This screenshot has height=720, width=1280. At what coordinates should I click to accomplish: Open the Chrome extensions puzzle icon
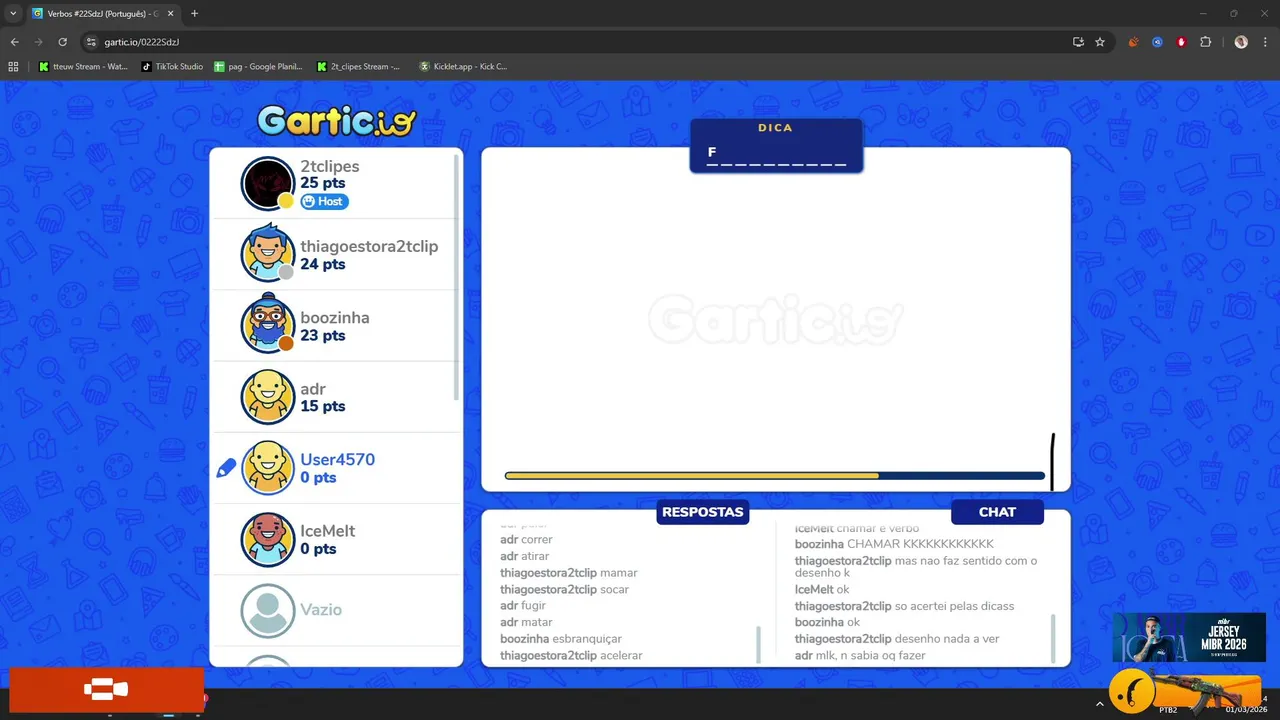tap(1205, 42)
